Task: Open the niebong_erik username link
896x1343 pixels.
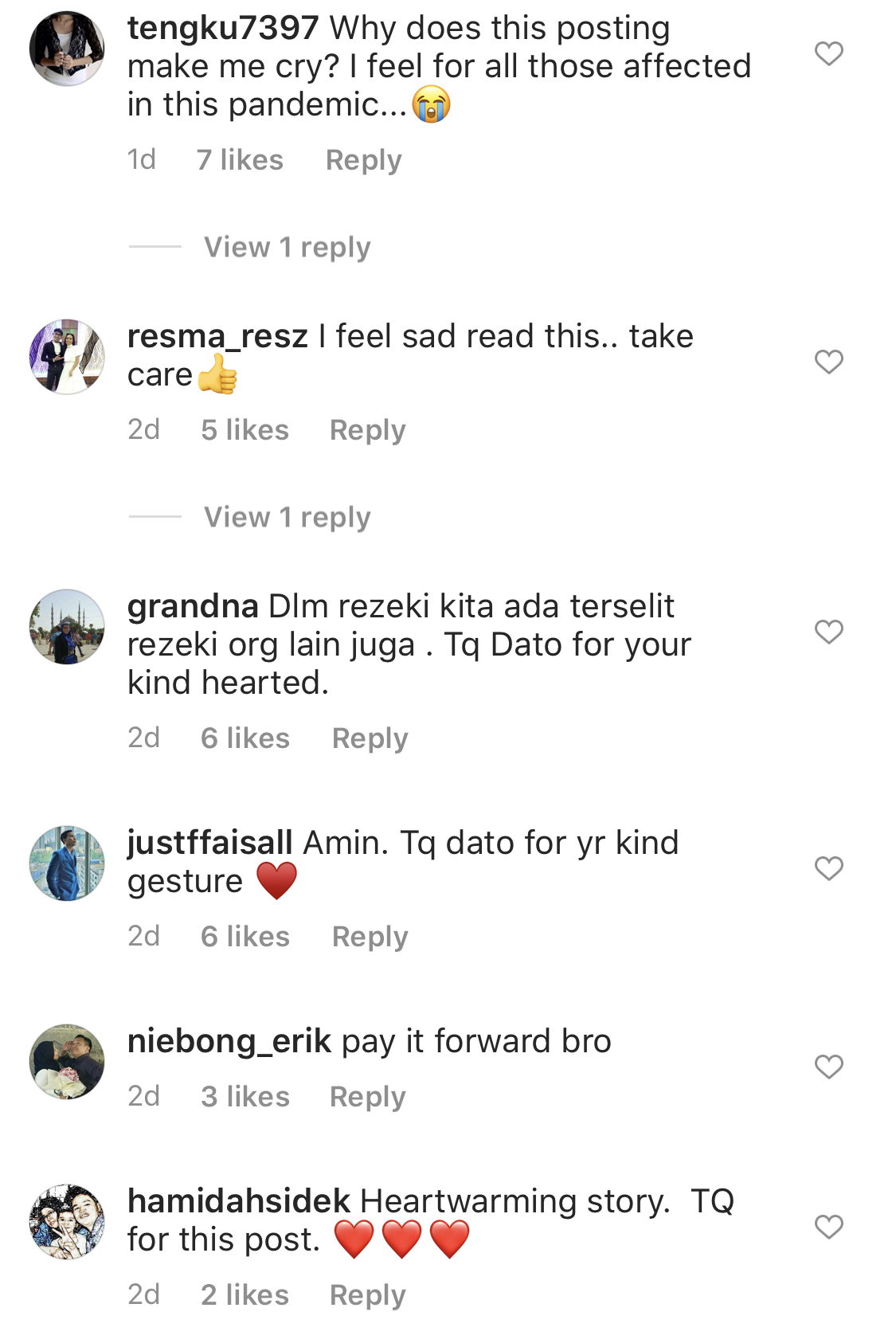Action: [x=229, y=1041]
